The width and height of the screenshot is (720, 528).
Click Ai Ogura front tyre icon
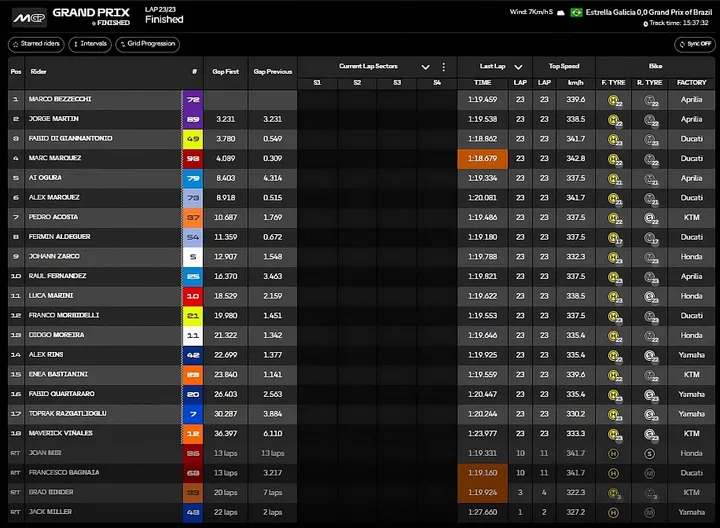pyautogui.click(x=614, y=179)
